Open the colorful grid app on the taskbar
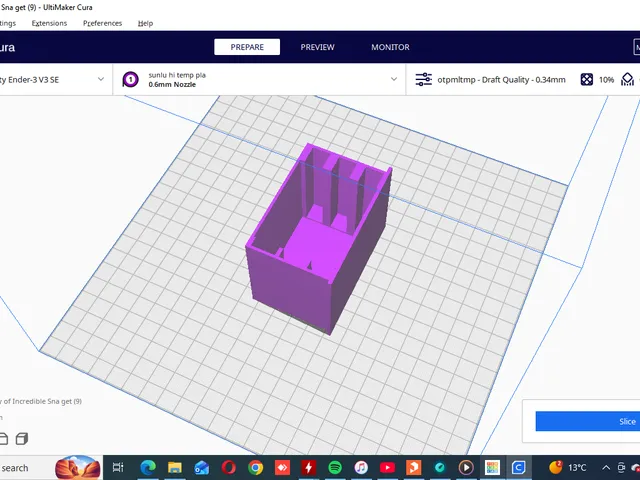Screen dimensions: 640x480 coord(492,467)
